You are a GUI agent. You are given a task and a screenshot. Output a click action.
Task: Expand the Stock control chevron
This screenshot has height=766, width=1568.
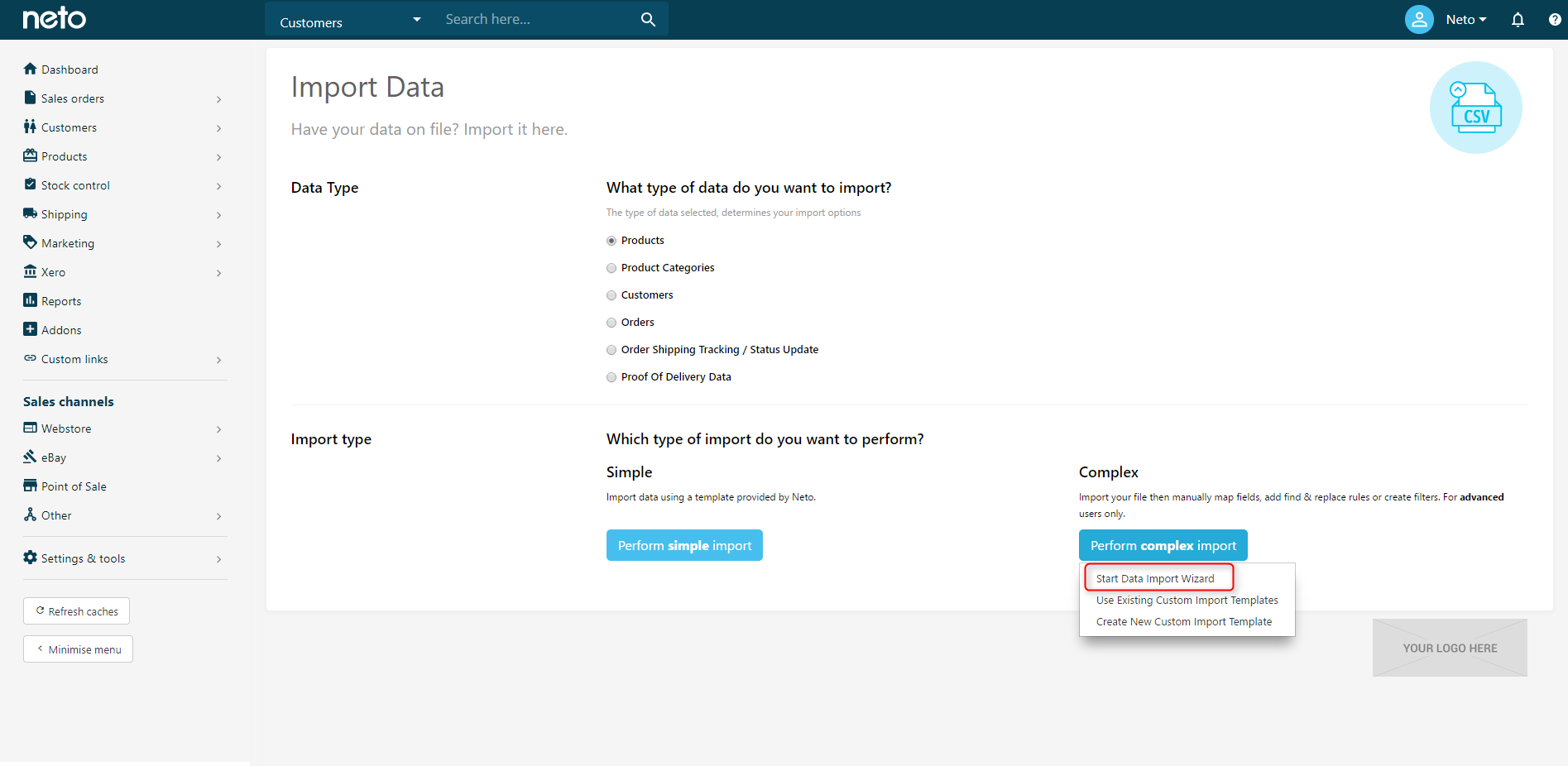coord(218,186)
